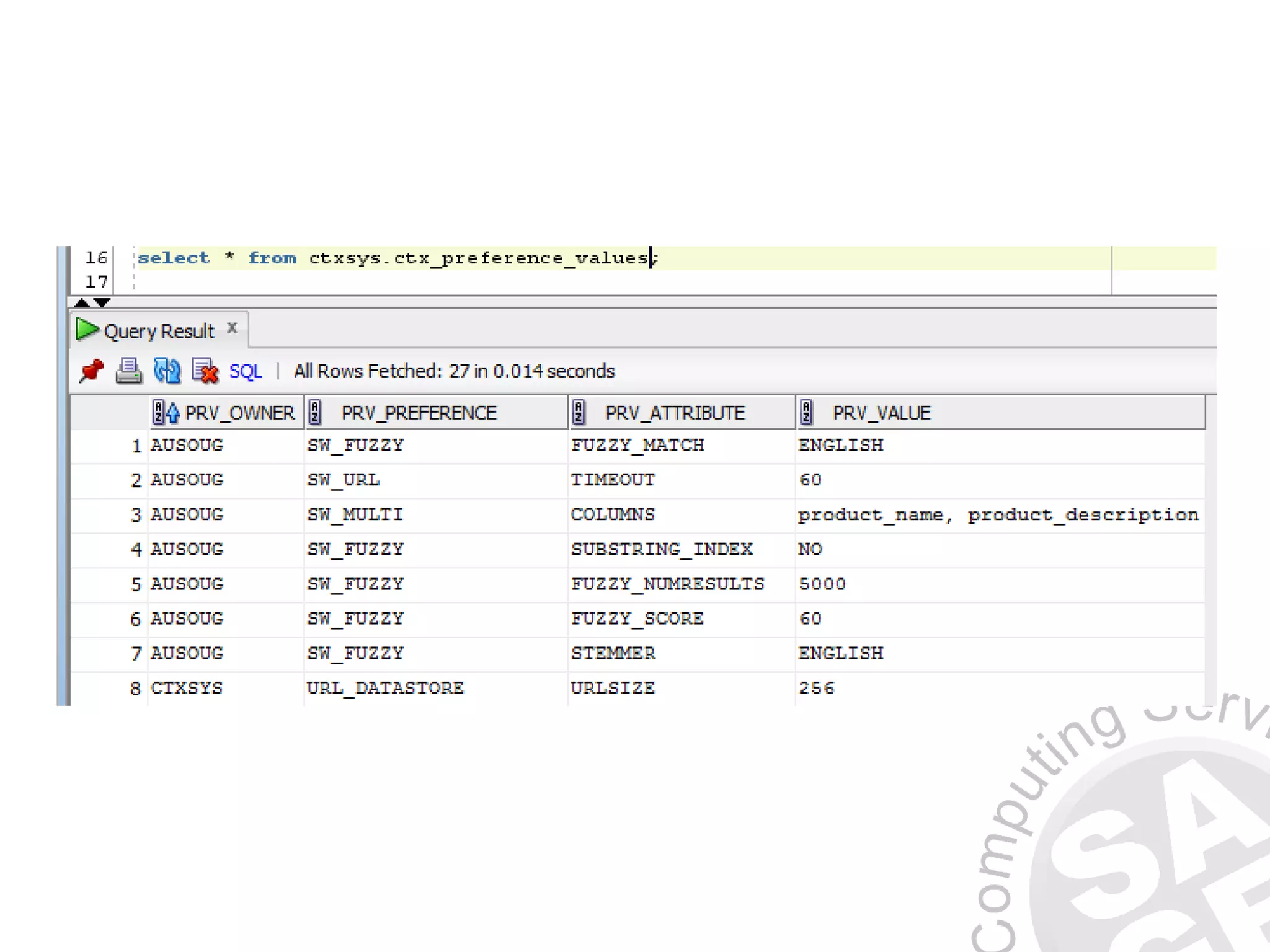Click the green run arrow on Query Result tab

click(x=86, y=330)
